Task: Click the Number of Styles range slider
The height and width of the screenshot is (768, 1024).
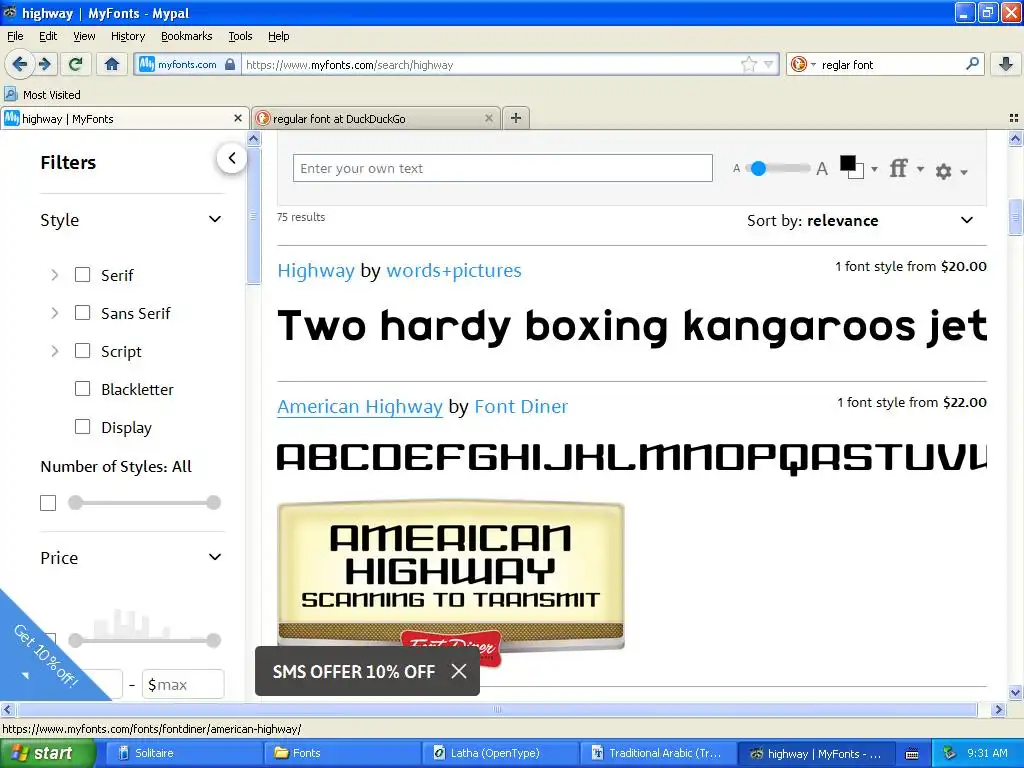Action: [144, 502]
